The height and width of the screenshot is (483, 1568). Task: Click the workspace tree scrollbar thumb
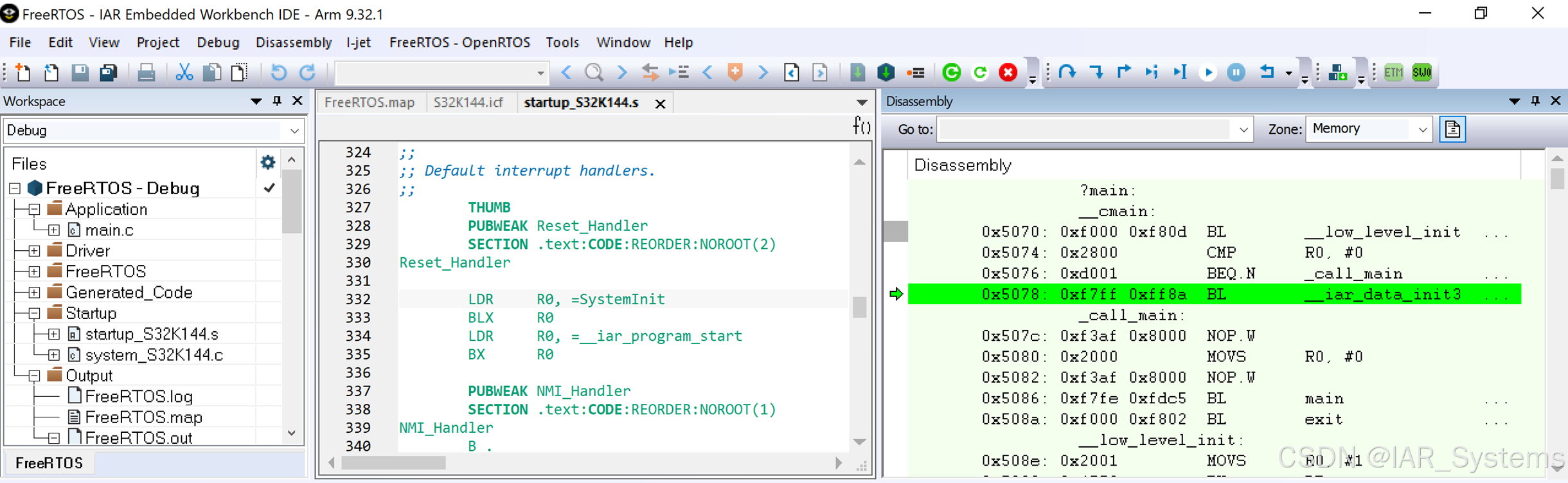(x=291, y=203)
